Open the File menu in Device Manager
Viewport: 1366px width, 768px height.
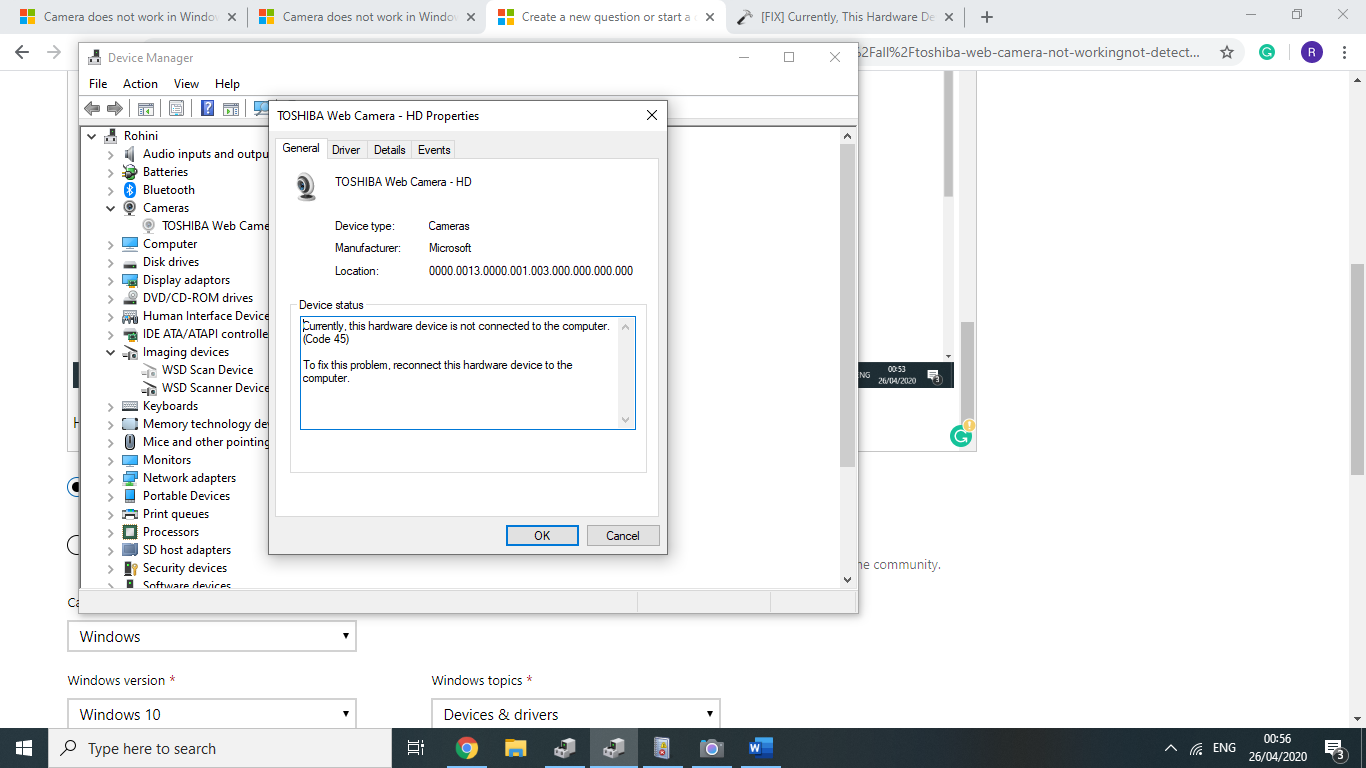[98, 84]
